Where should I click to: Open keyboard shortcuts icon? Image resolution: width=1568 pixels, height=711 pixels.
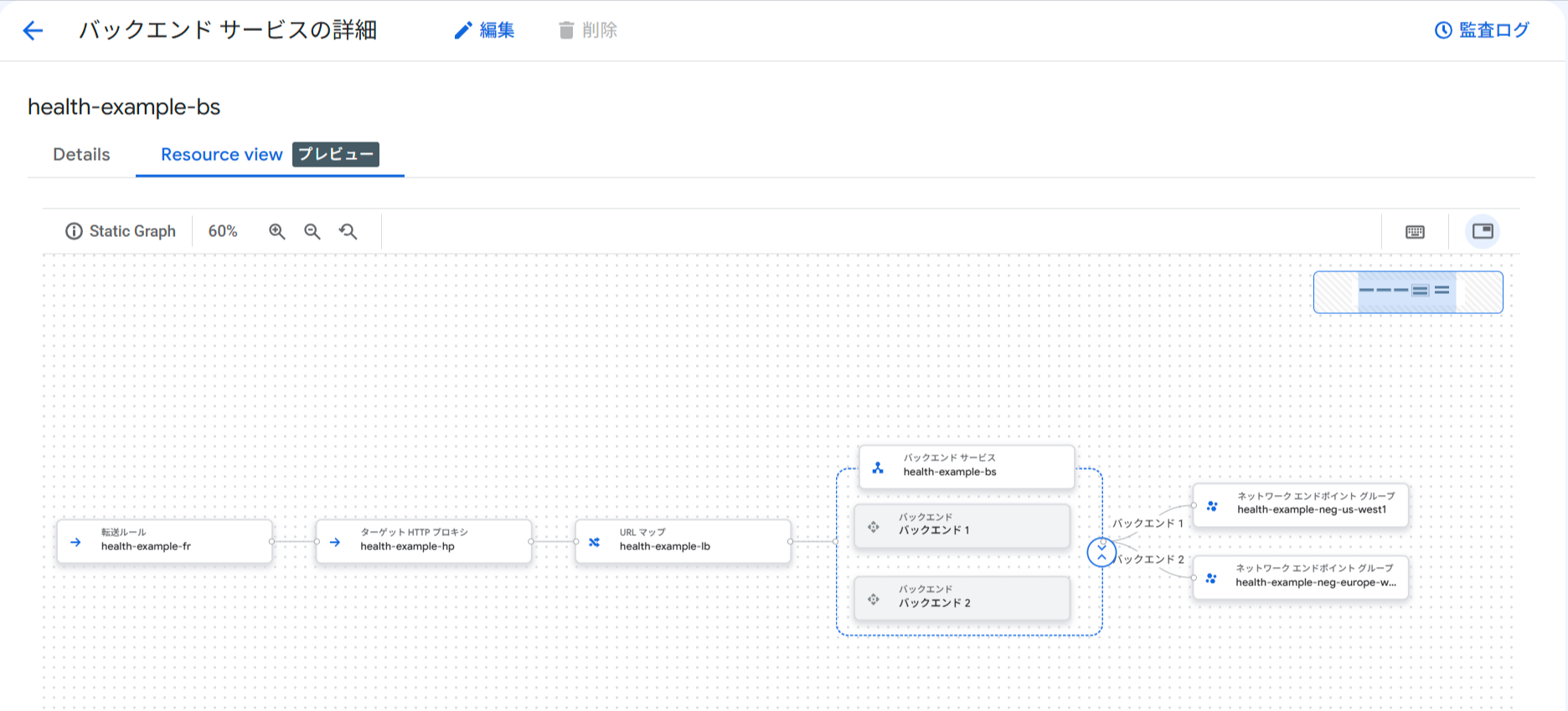(1415, 232)
